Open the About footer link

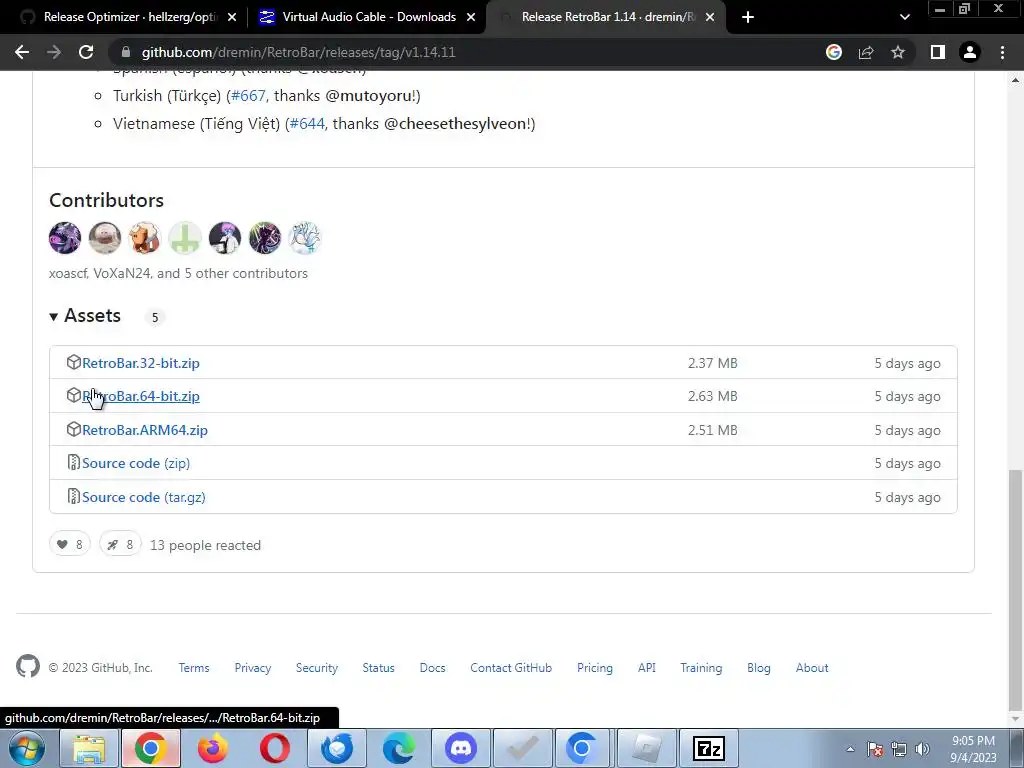(812, 668)
